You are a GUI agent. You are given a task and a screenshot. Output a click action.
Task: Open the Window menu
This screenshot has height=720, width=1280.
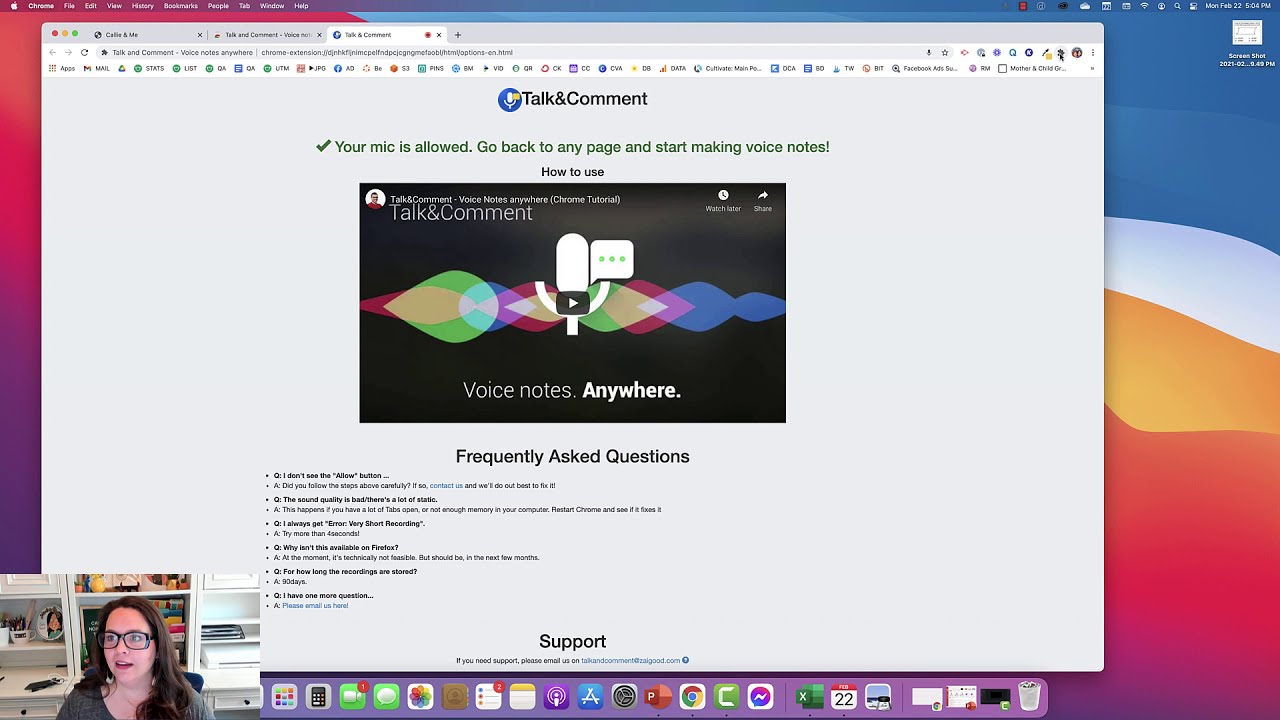pos(272,6)
